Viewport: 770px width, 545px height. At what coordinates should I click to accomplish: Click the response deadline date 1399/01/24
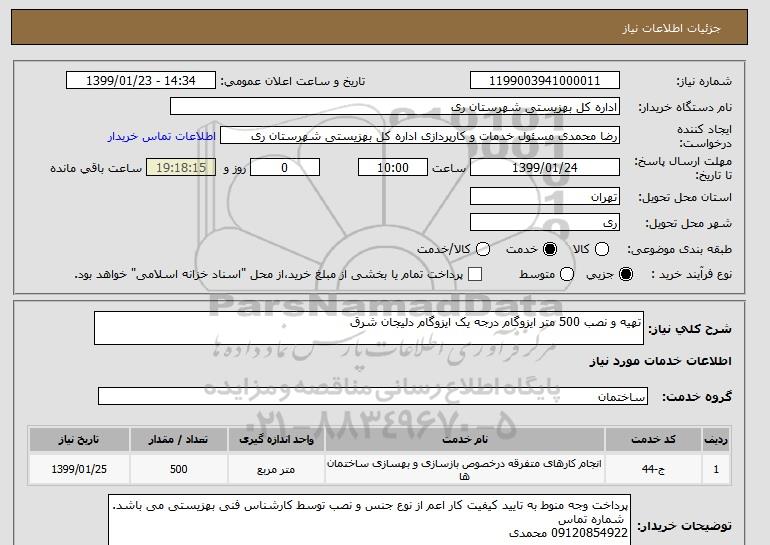(x=545, y=167)
